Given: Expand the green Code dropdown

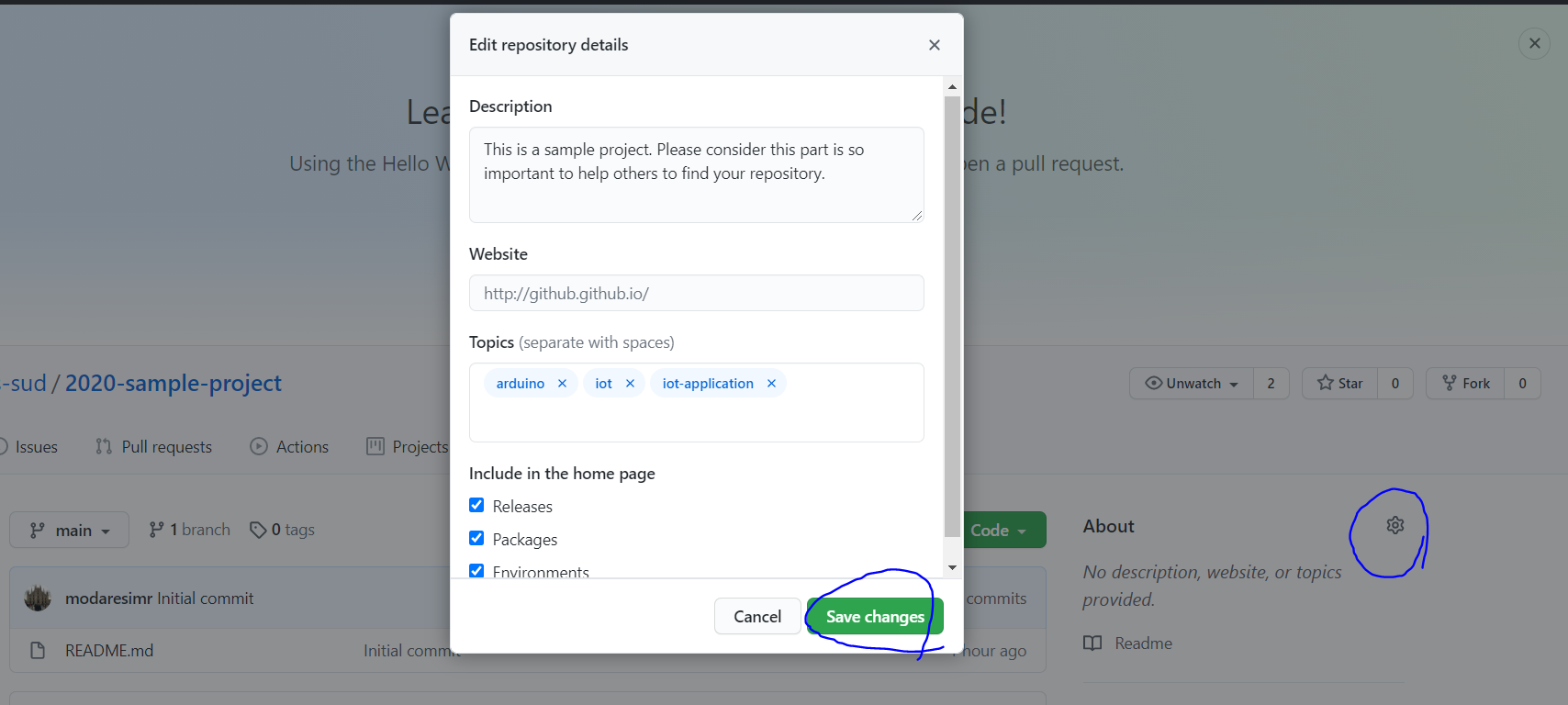Looking at the screenshot, I should (x=1003, y=530).
